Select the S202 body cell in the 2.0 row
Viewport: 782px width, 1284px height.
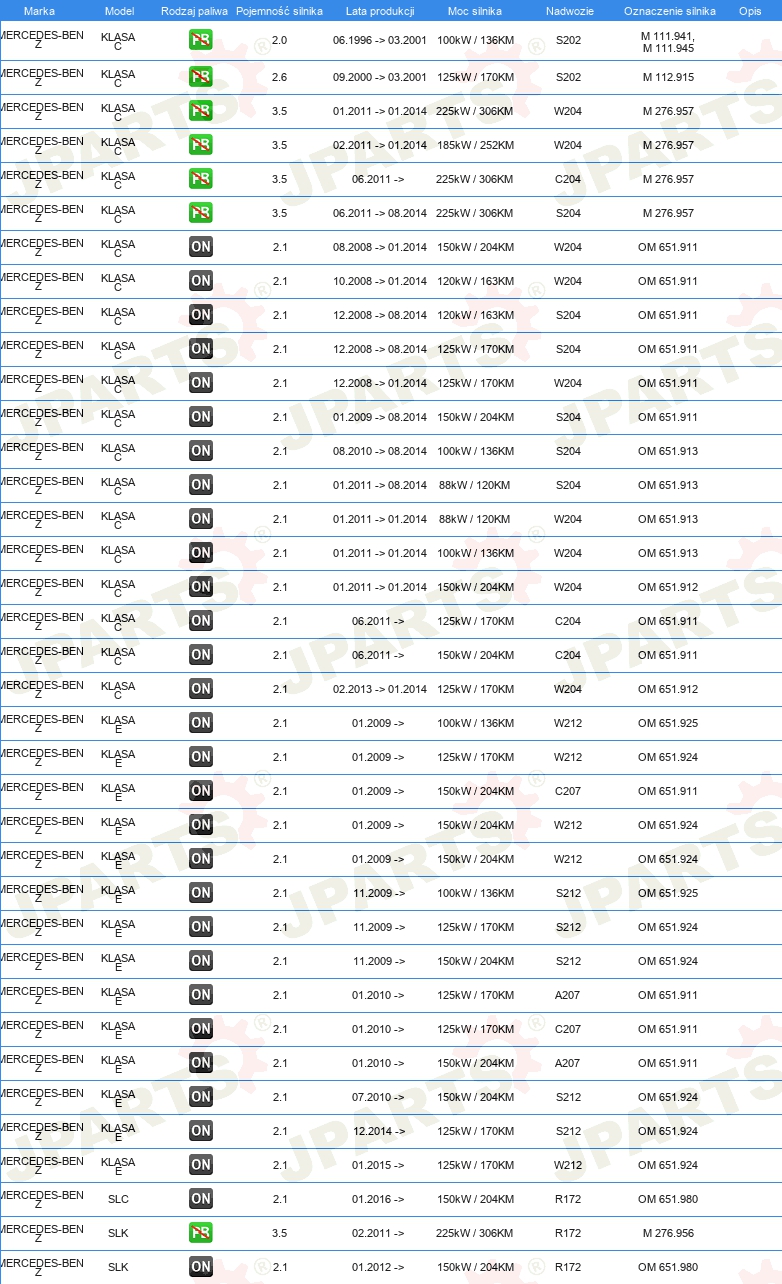[568, 41]
